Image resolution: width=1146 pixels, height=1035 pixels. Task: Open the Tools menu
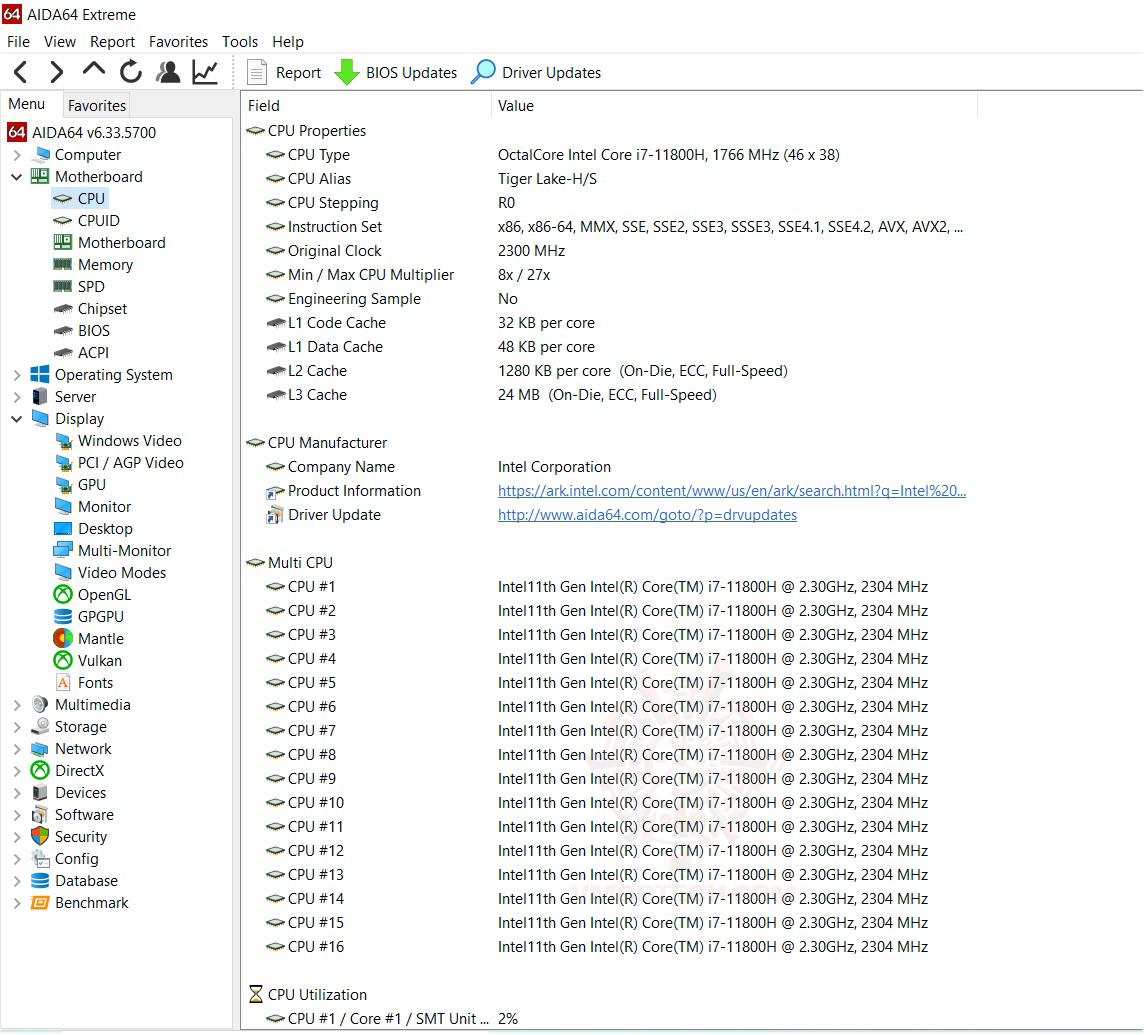(240, 42)
